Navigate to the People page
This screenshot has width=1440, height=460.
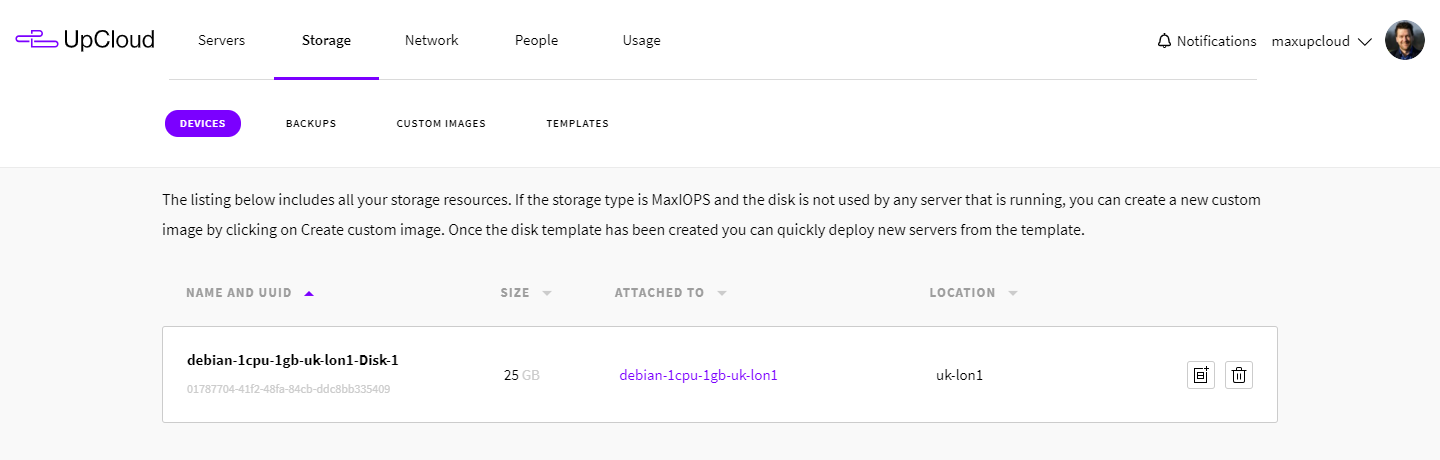(x=536, y=41)
